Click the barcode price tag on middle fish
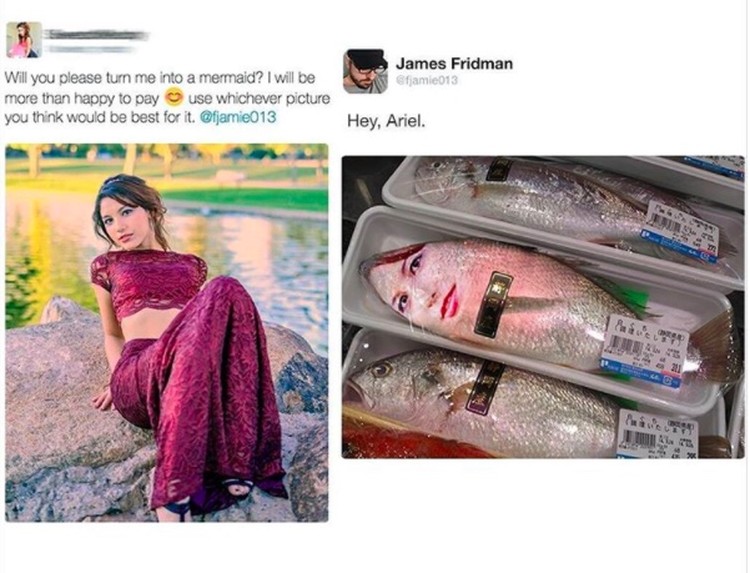This screenshot has width=750, height=573. click(643, 352)
